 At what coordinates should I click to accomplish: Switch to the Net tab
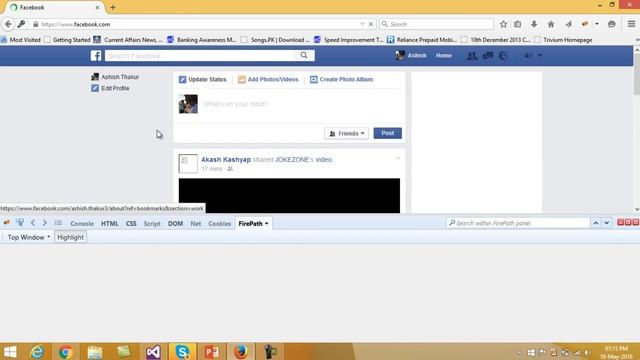tap(196, 224)
